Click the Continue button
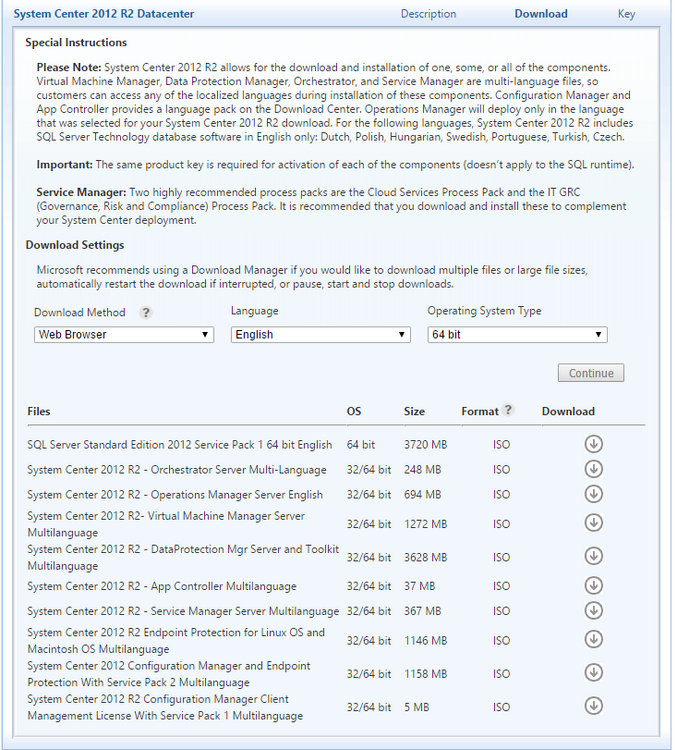 coord(591,373)
